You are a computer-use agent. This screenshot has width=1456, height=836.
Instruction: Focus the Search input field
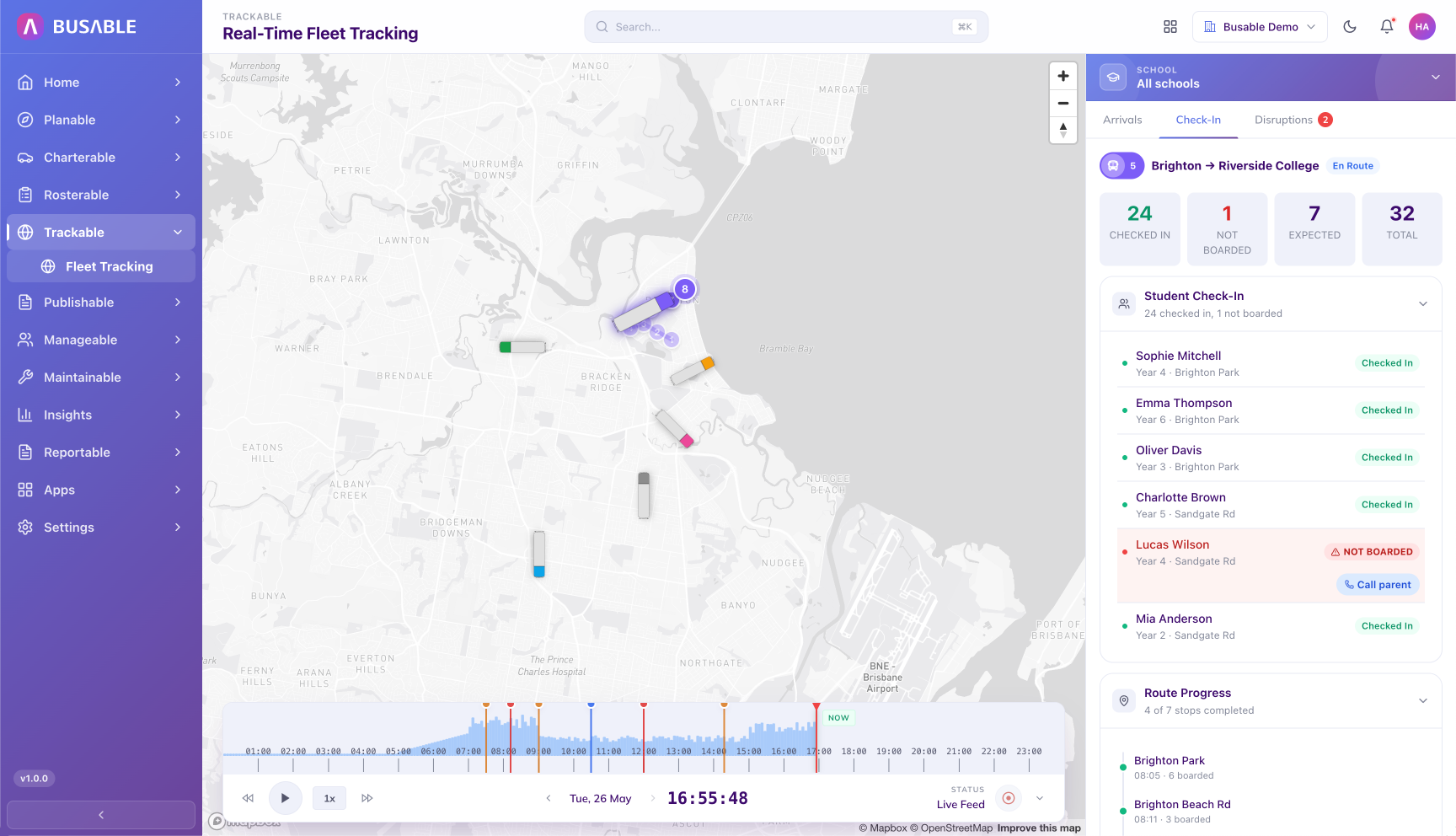[786, 27]
